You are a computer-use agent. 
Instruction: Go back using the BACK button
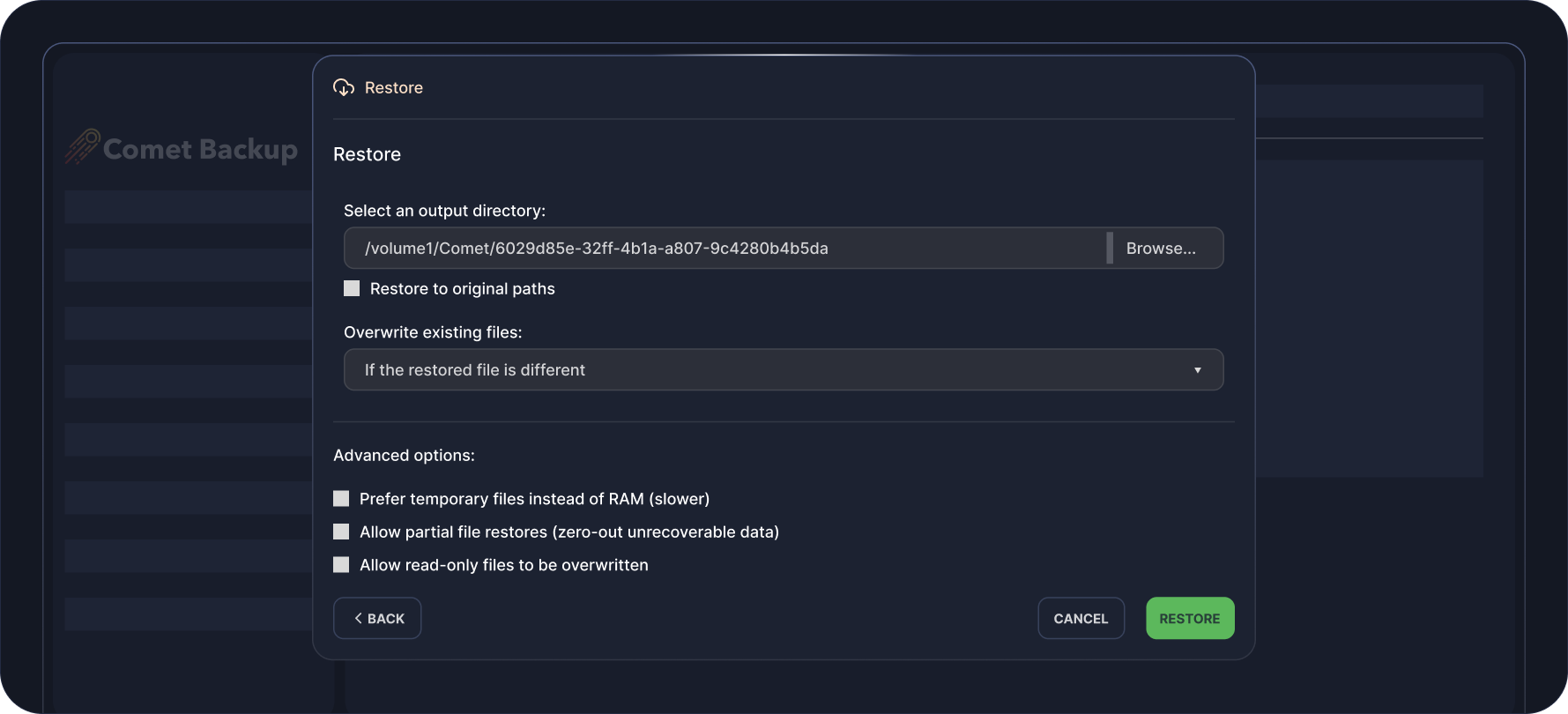[x=377, y=619]
